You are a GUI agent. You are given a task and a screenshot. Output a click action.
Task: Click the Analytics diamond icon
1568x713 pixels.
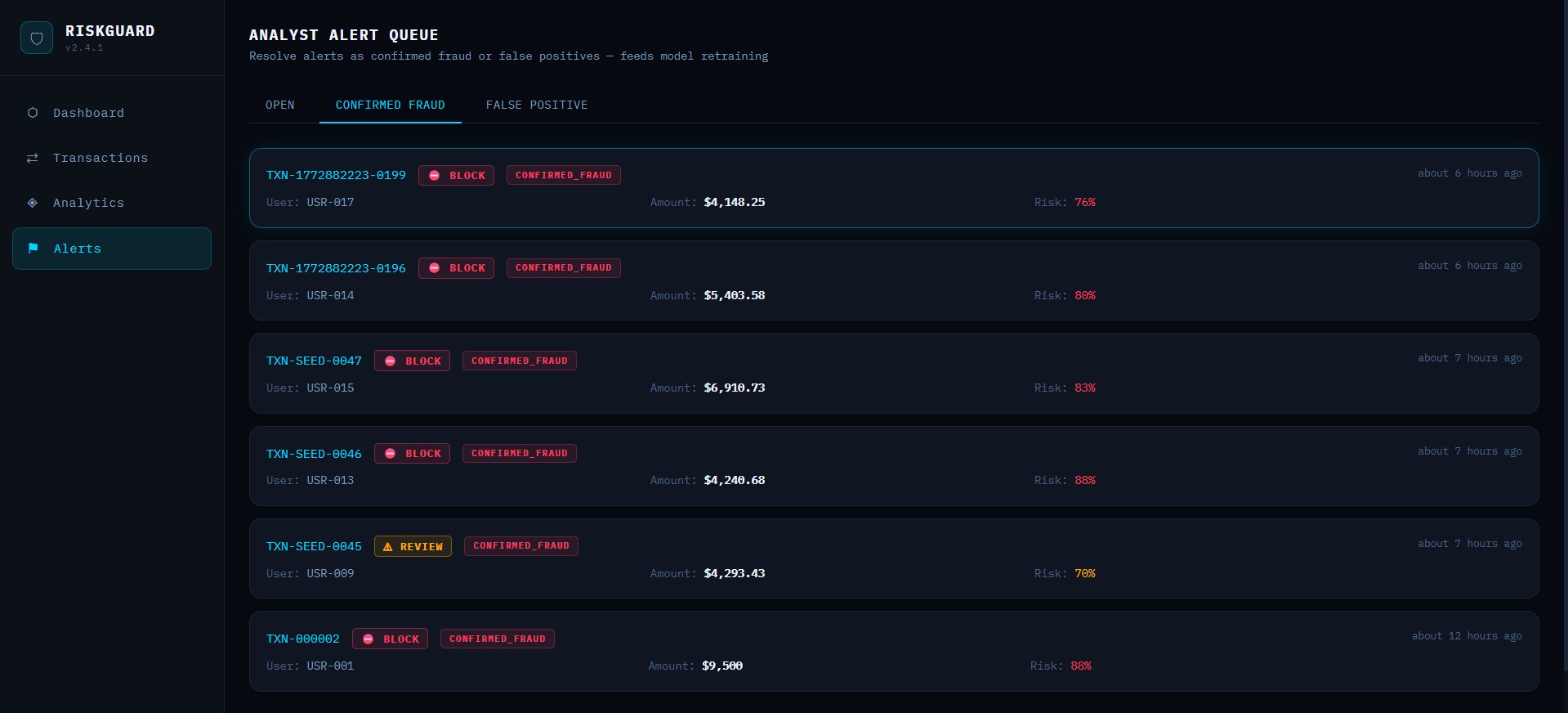pos(33,203)
